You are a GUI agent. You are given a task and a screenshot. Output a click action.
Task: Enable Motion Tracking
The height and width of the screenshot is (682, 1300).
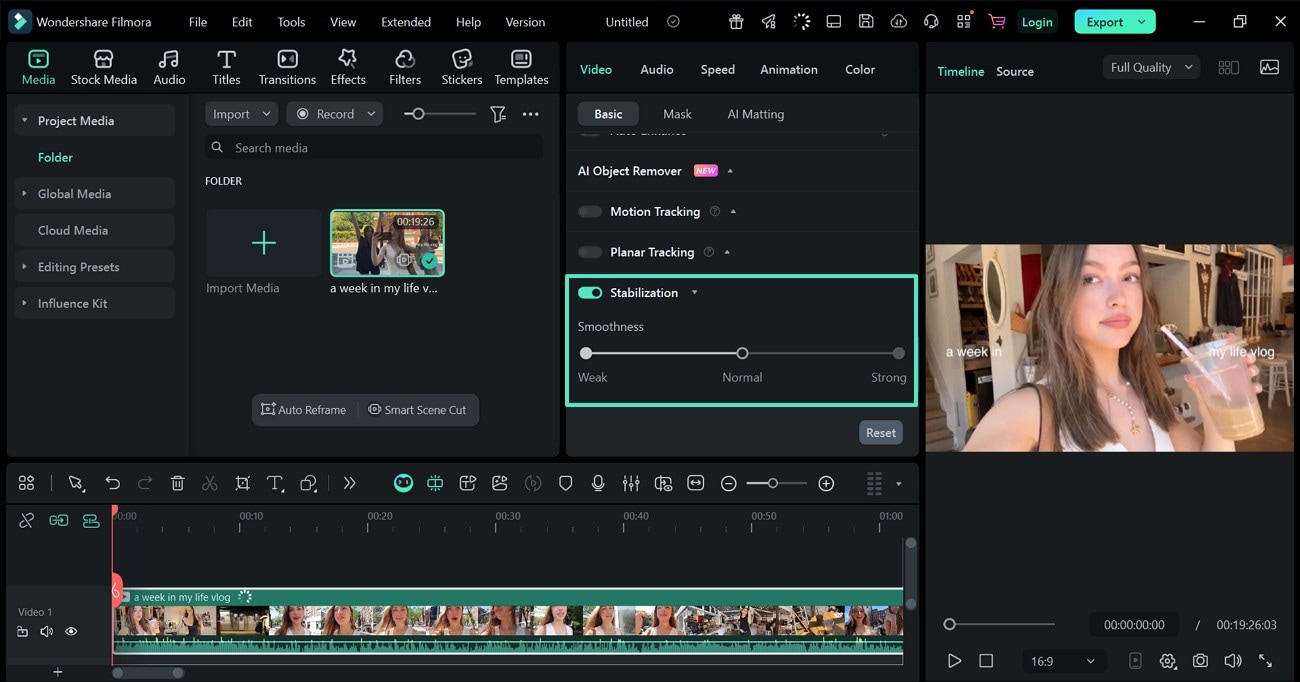point(589,211)
